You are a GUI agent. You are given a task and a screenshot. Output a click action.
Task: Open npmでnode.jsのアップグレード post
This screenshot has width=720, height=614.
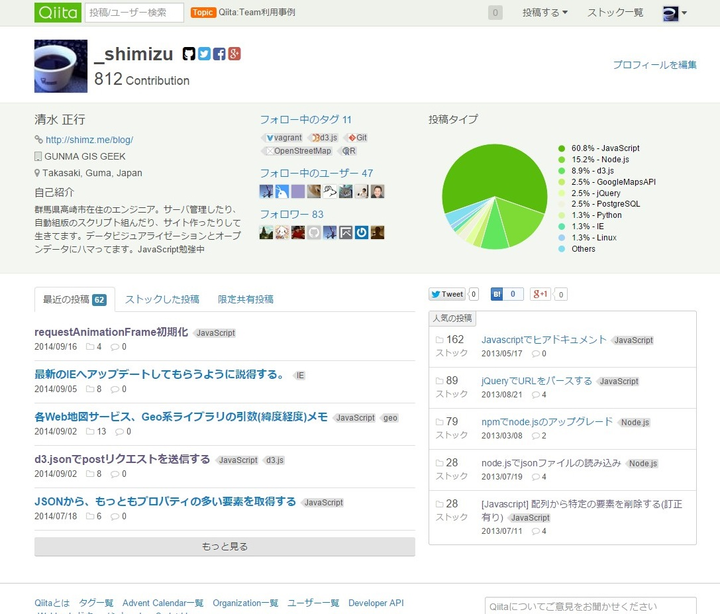tap(547, 422)
